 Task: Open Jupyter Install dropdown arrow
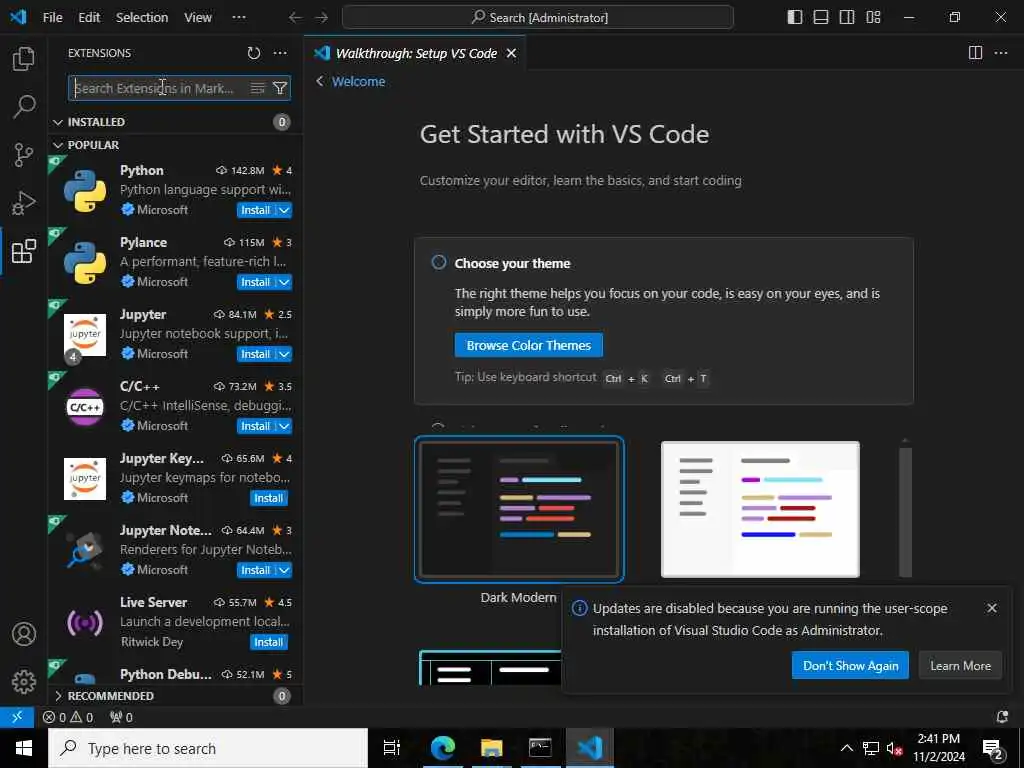click(284, 354)
